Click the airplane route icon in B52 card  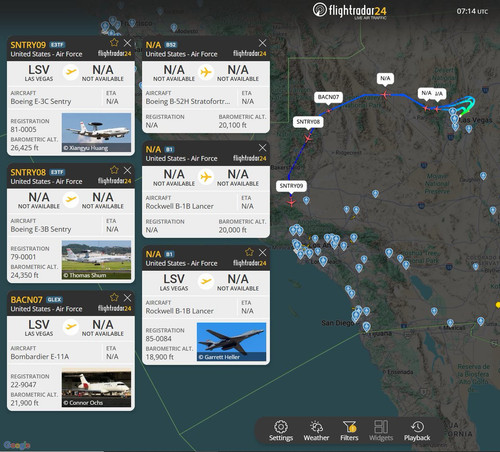point(206,72)
